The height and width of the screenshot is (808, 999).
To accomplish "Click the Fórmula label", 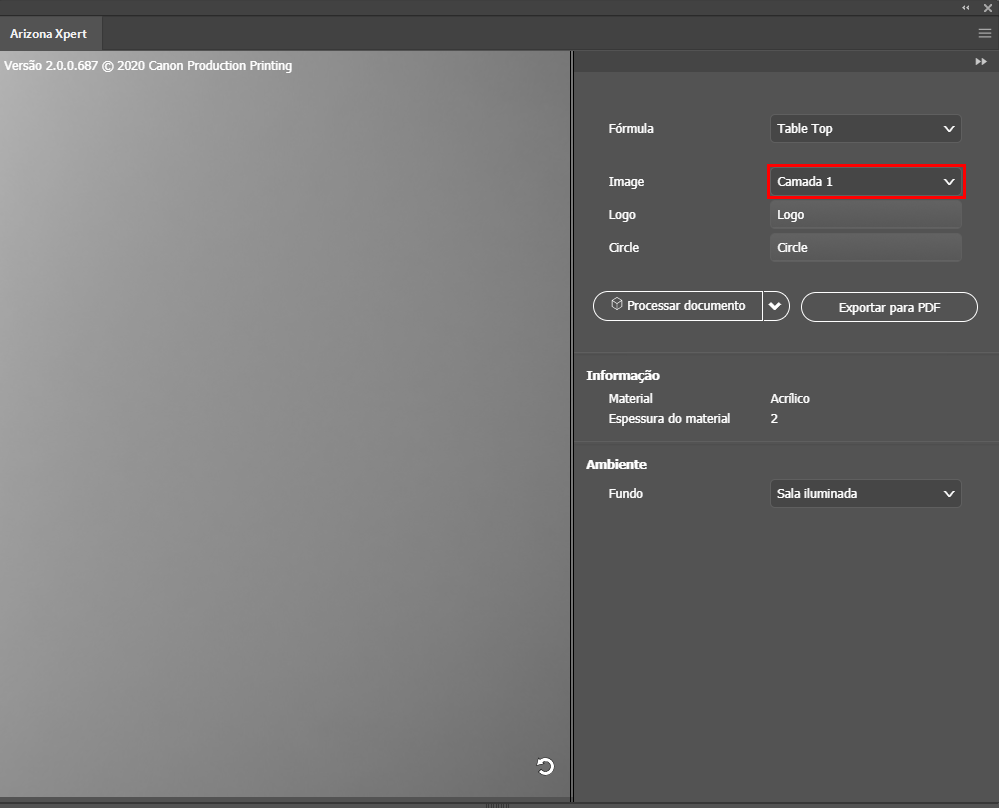I will tap(631, 129).
